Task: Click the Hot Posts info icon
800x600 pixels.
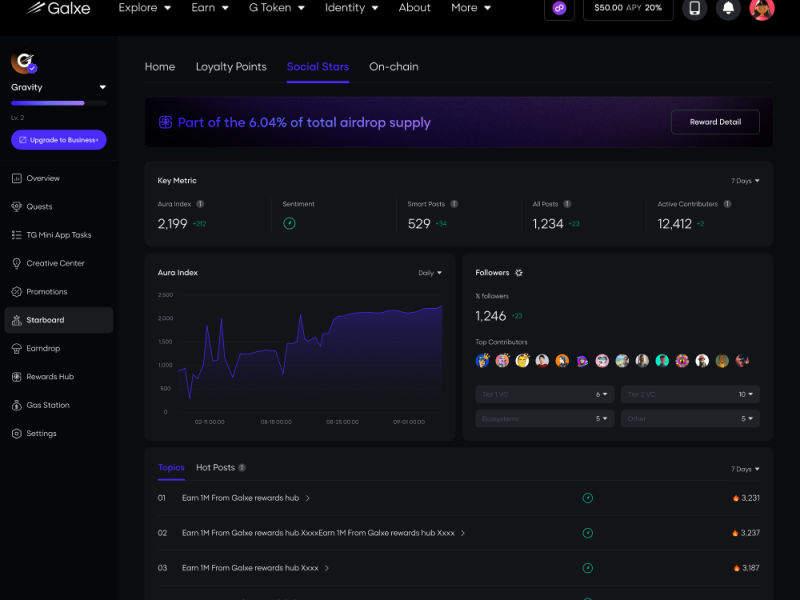Action: [242, 468]
